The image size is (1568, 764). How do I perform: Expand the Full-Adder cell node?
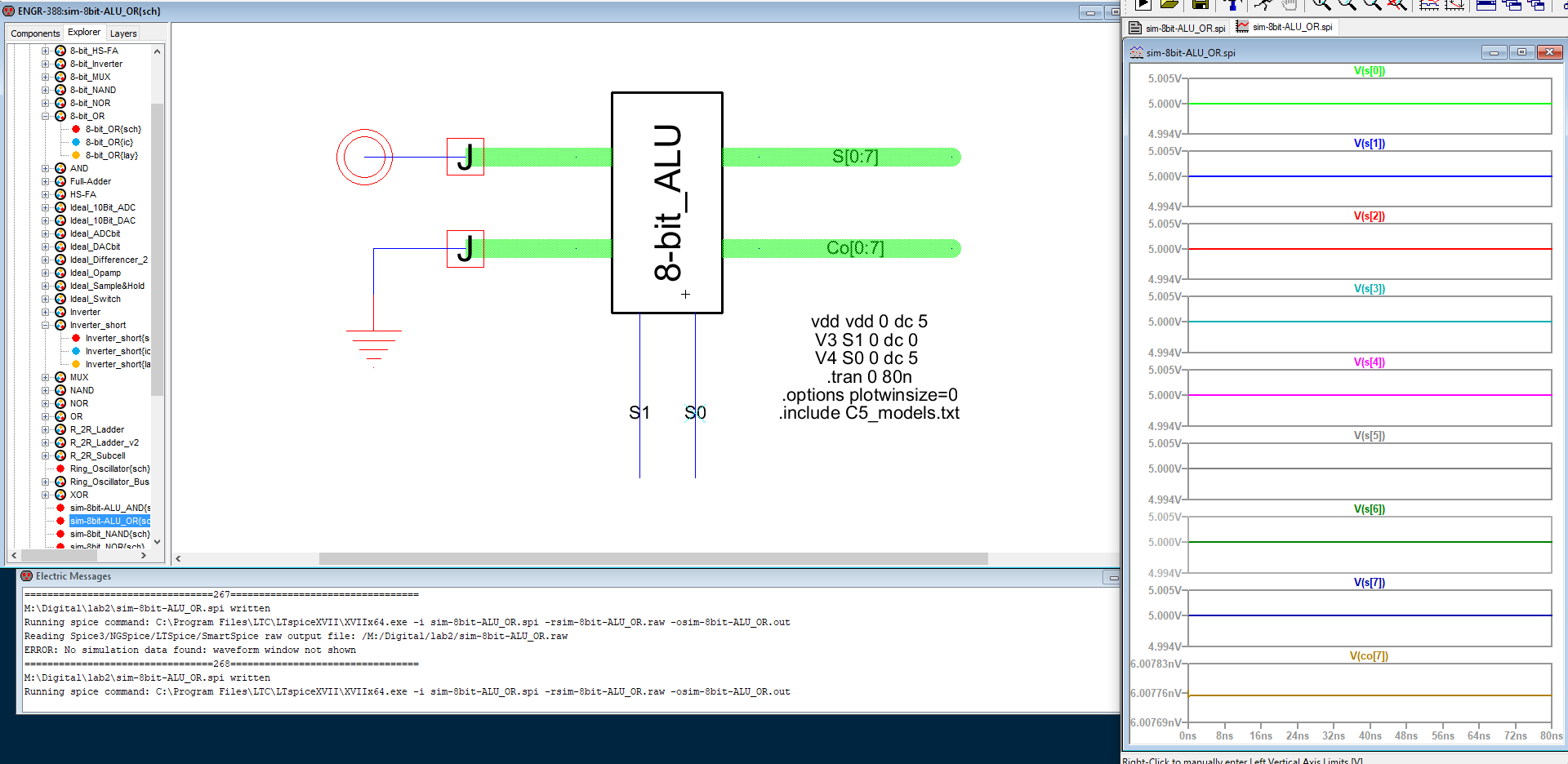[x=46, y=181]
